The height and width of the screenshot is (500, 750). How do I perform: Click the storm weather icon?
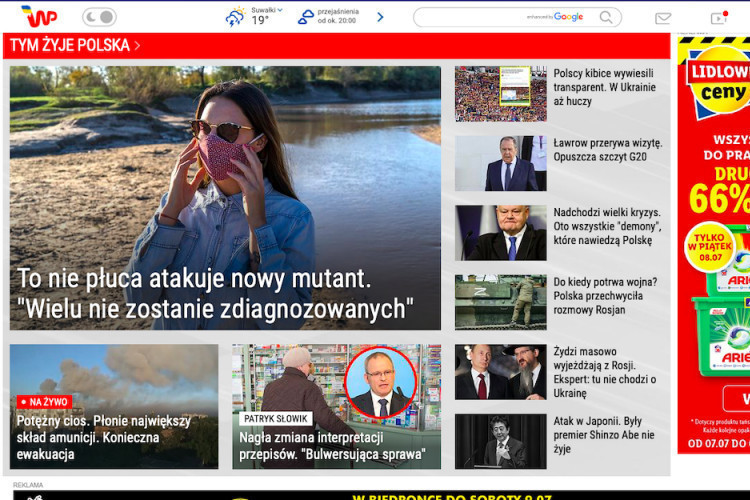[235, 17]
